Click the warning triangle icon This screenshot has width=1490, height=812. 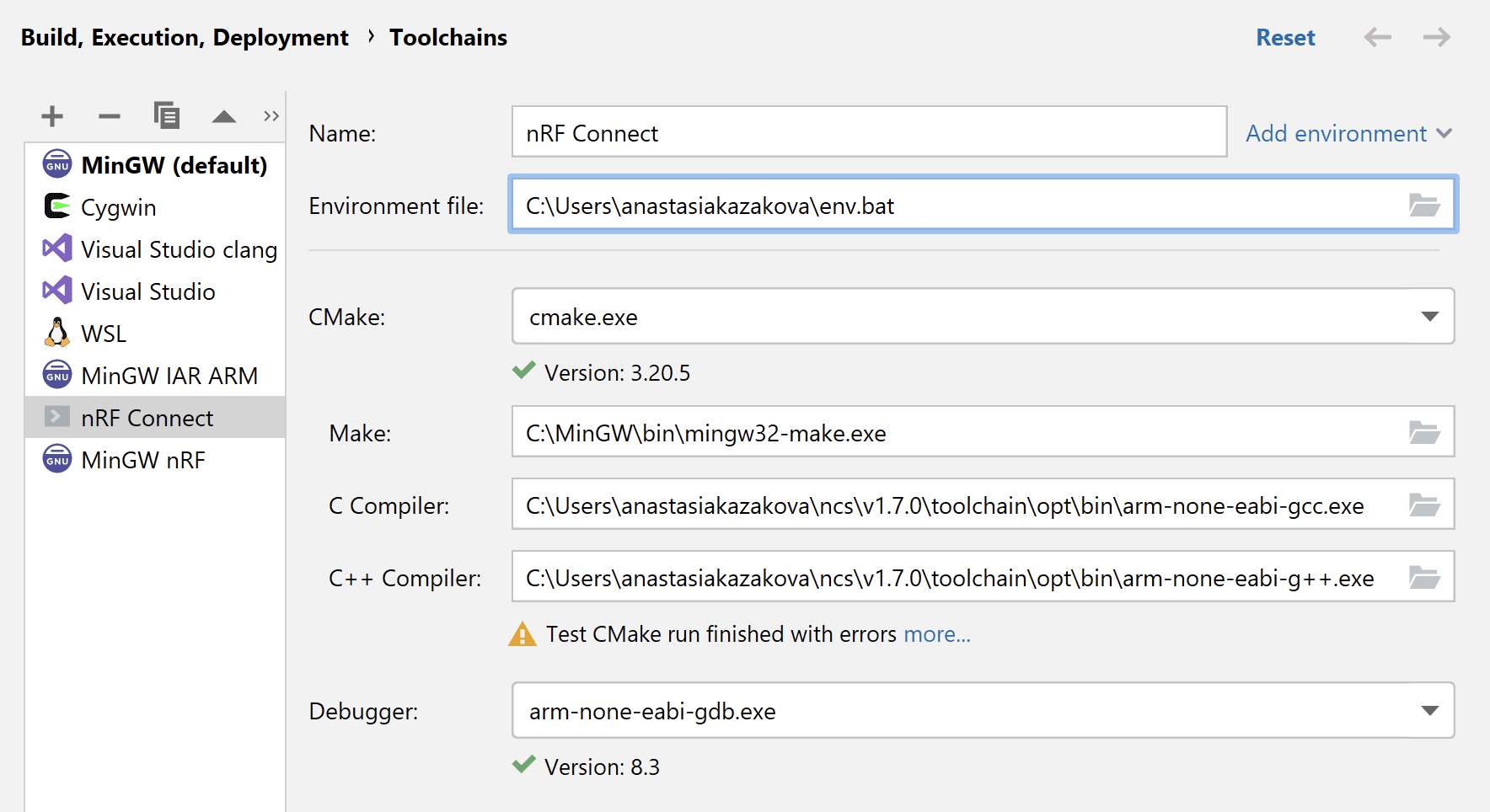tap(523, 633)
